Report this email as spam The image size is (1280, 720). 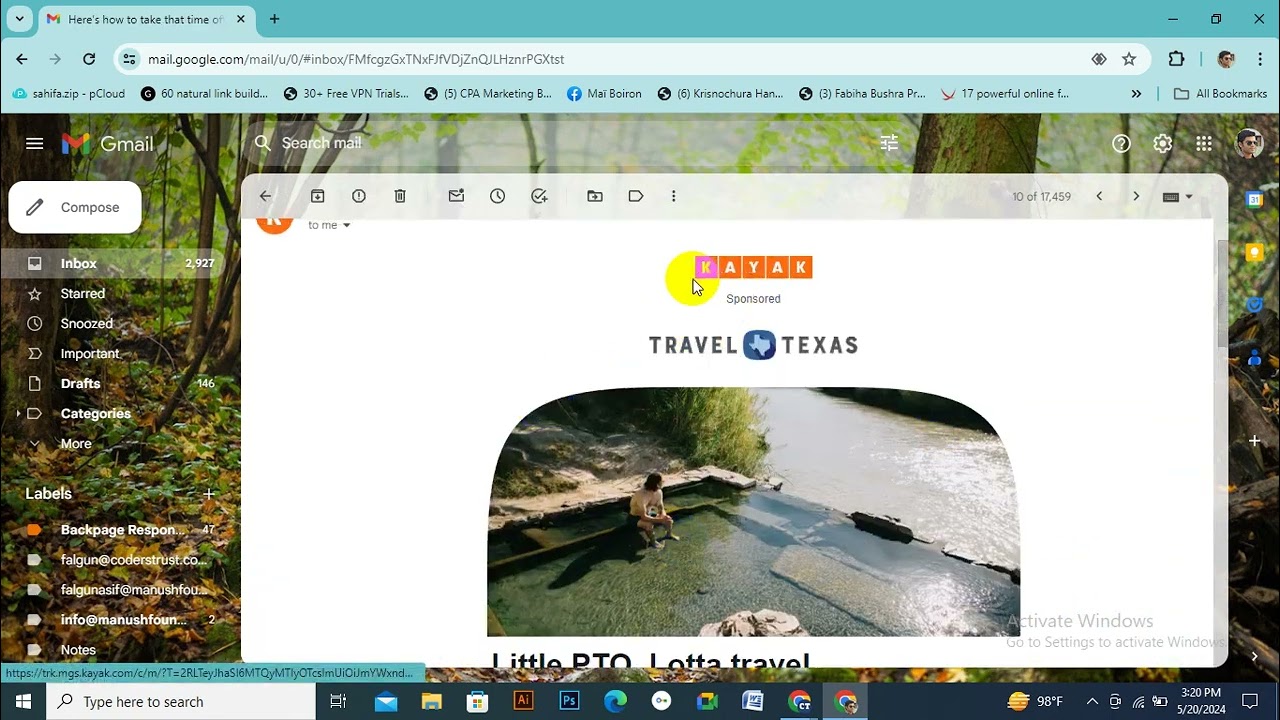click(x=359, y=196)
